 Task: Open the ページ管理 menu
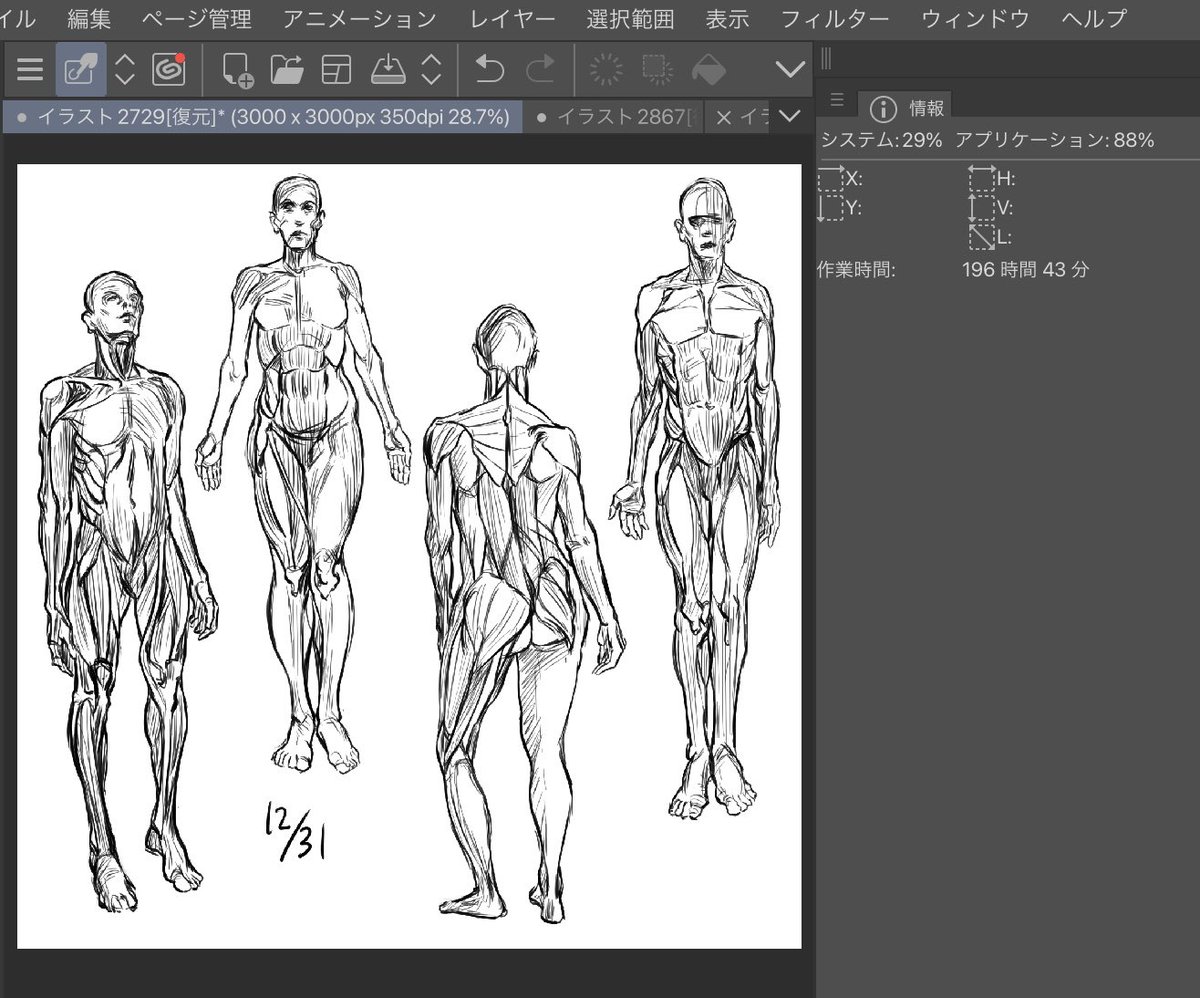click(196, 18)
